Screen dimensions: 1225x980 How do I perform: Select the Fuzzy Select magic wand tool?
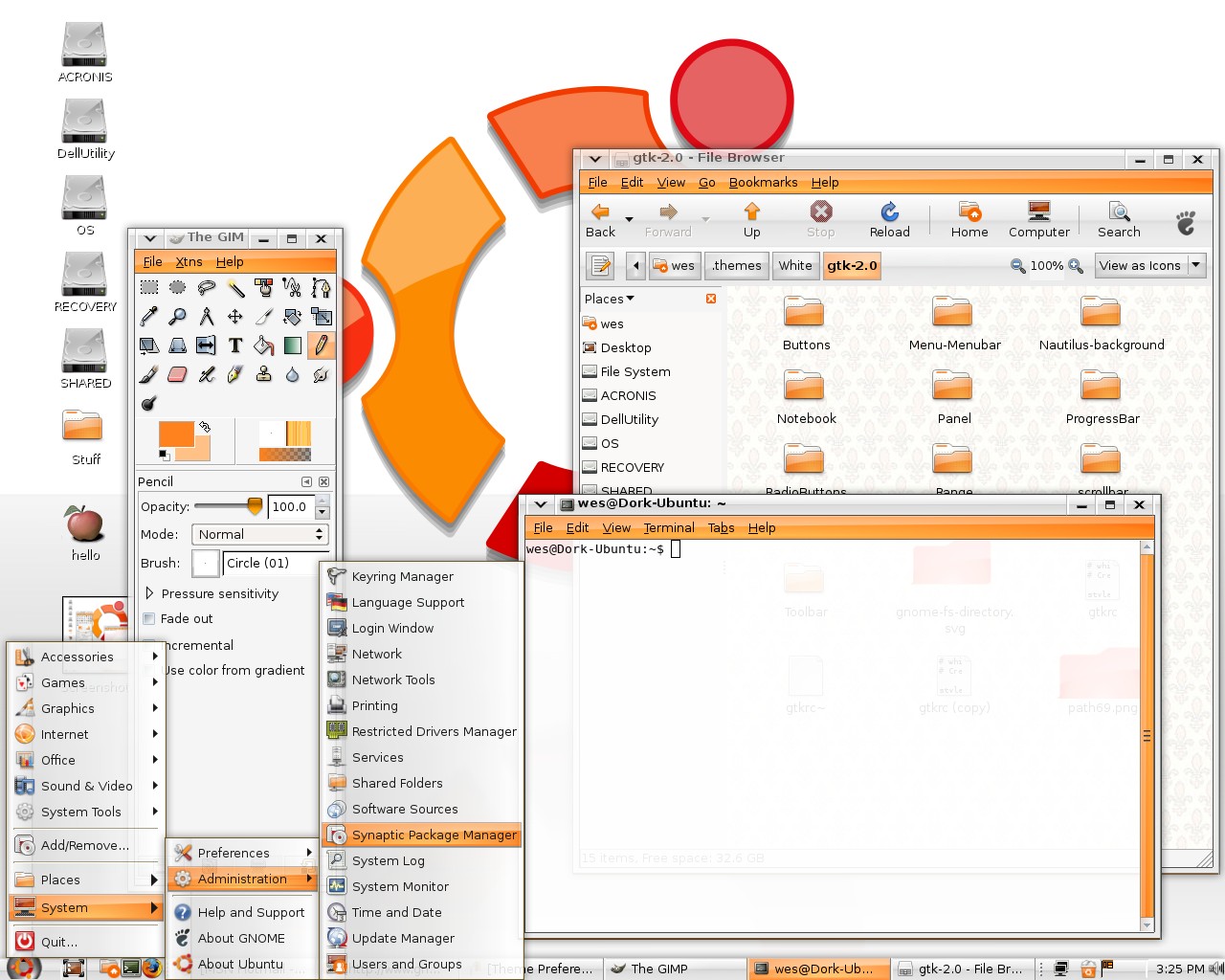(235, 287)
